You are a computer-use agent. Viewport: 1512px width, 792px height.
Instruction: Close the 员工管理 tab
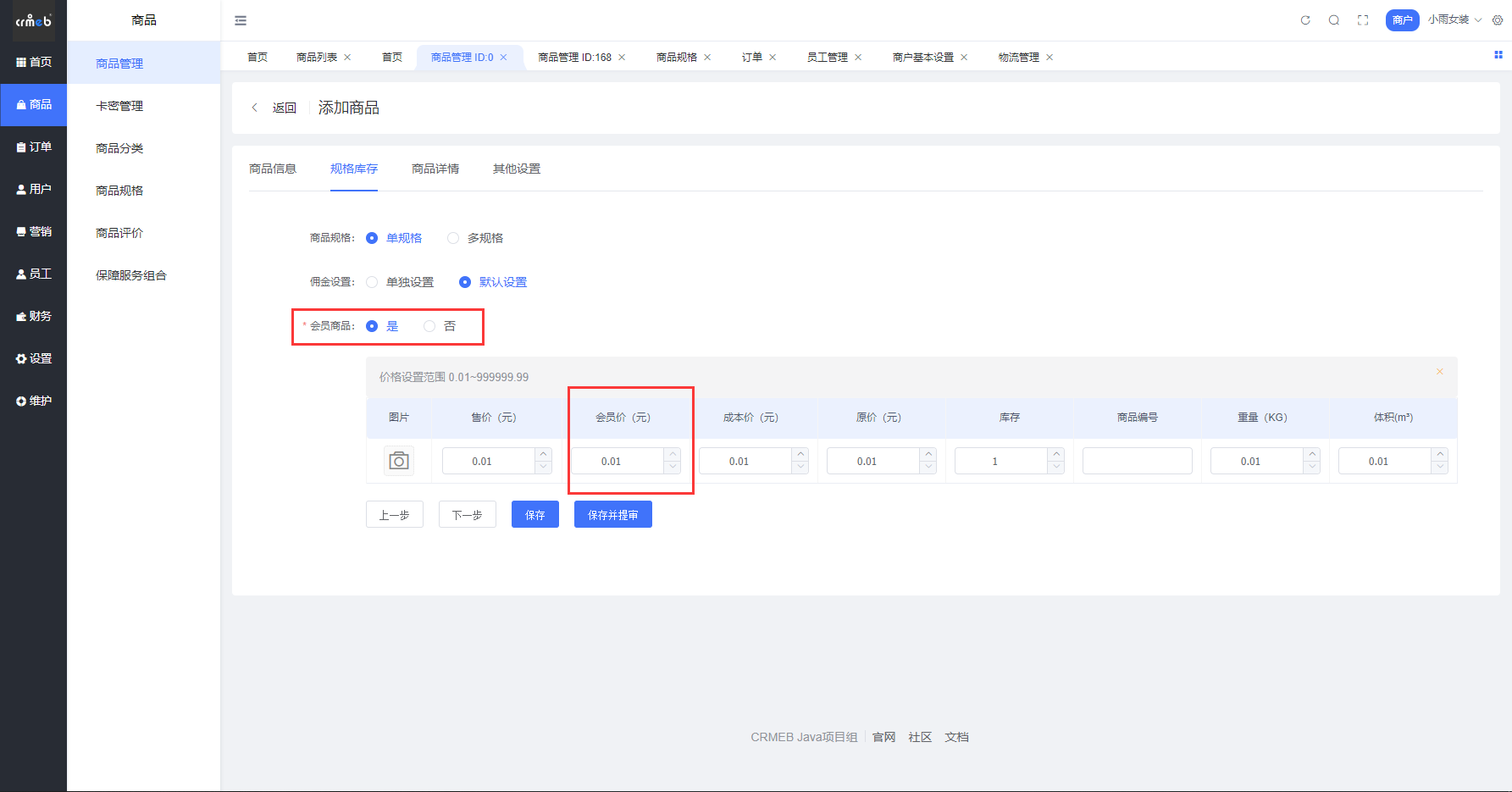click(x=858, y=58)
